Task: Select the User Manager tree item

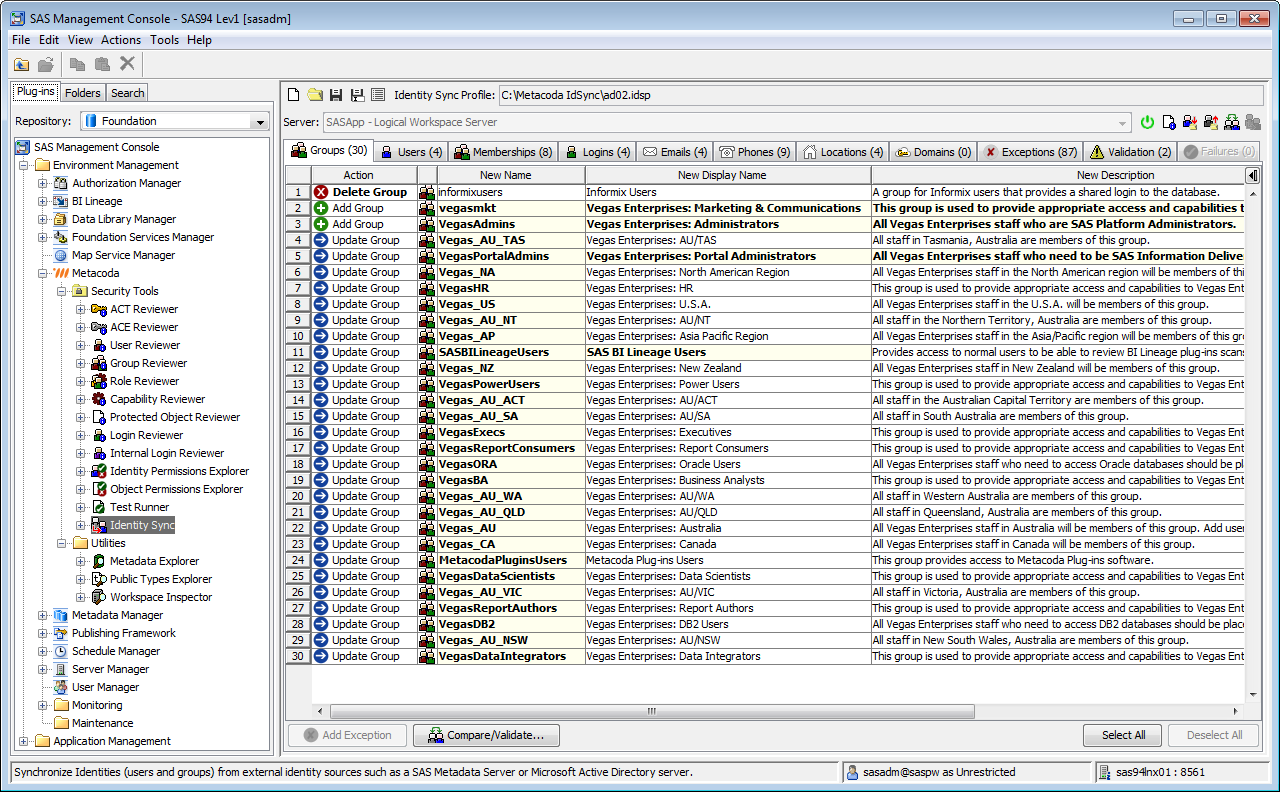Action: pyautogui.click(x=105, y=687)
